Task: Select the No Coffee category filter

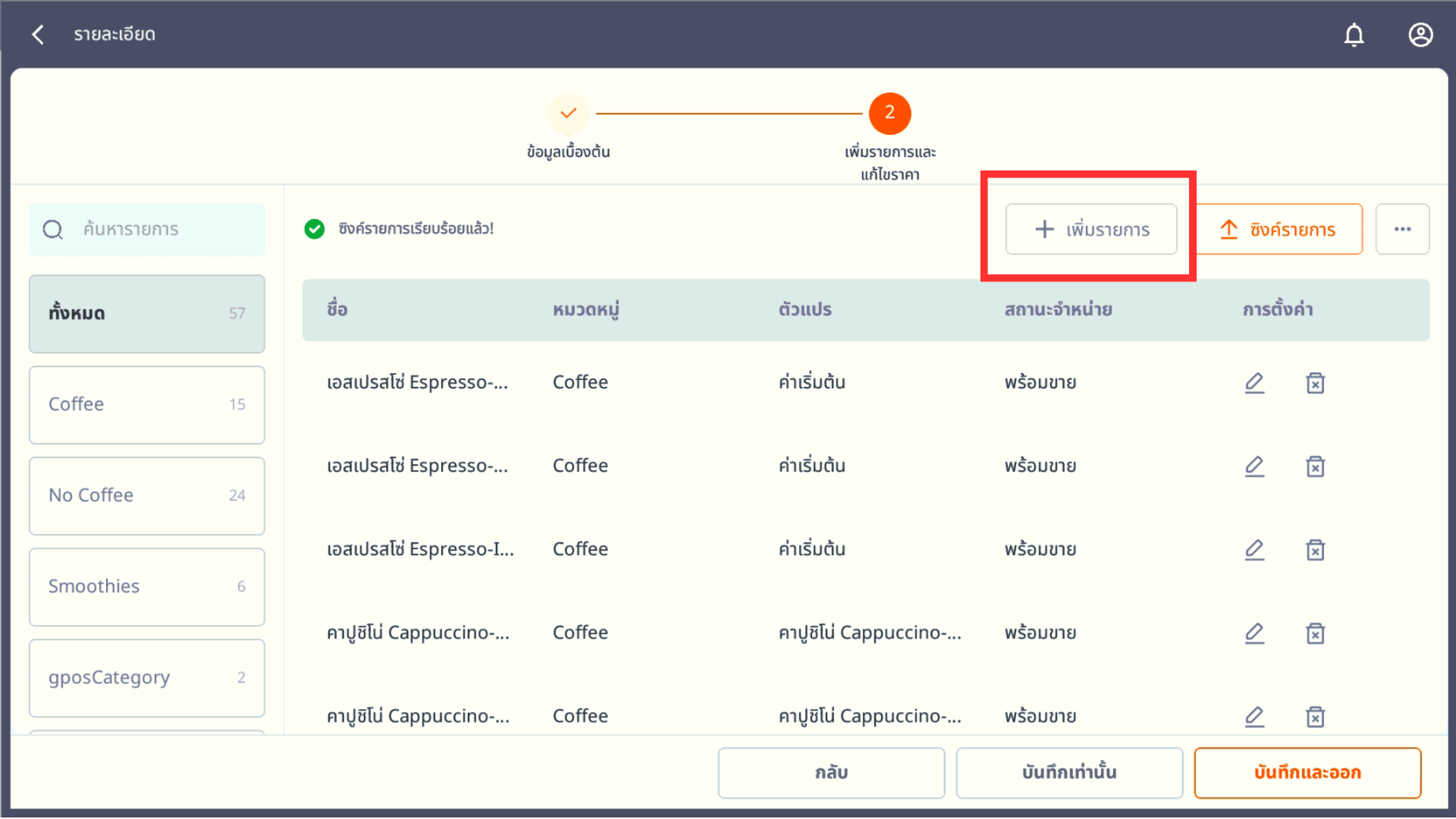Action: 146,495
